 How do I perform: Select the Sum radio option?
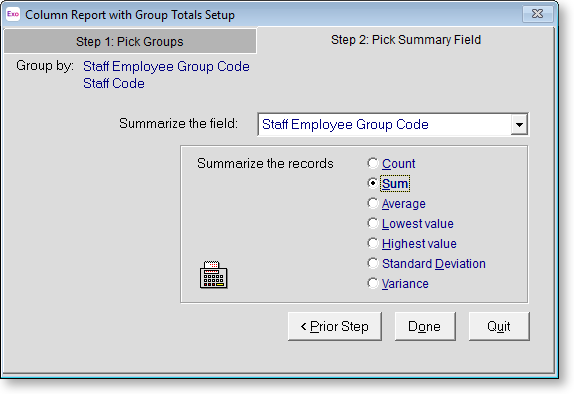373,183
